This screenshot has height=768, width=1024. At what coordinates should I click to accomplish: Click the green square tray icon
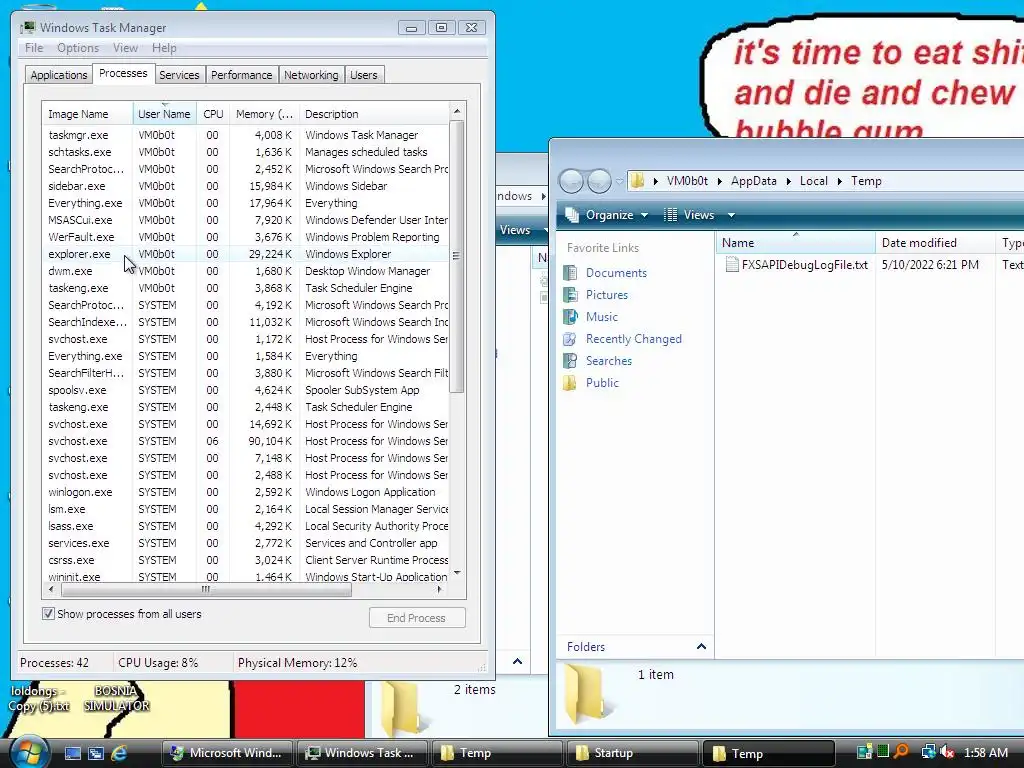883,752
